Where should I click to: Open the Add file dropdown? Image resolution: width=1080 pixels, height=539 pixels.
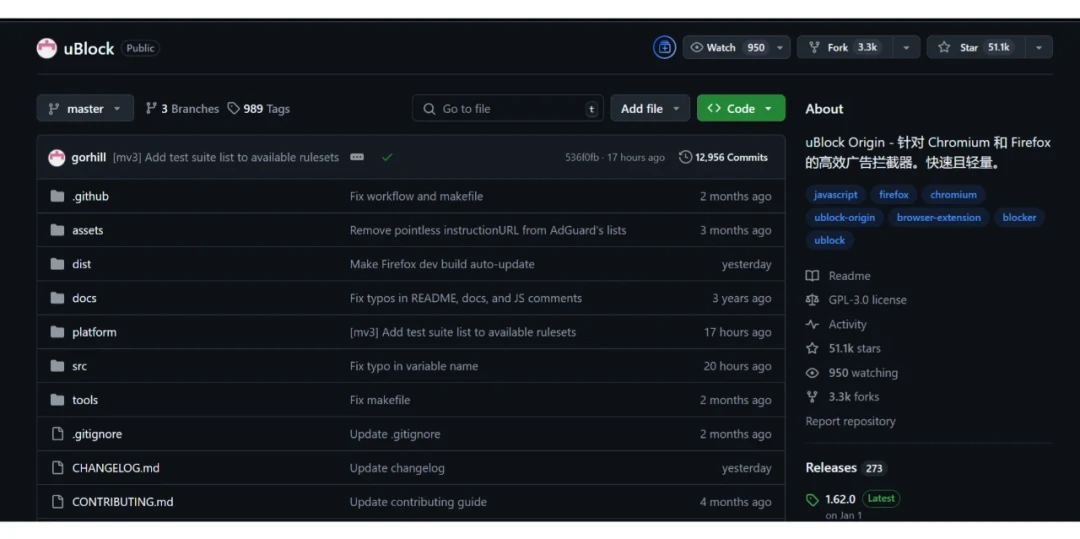(x=650, y=109)
